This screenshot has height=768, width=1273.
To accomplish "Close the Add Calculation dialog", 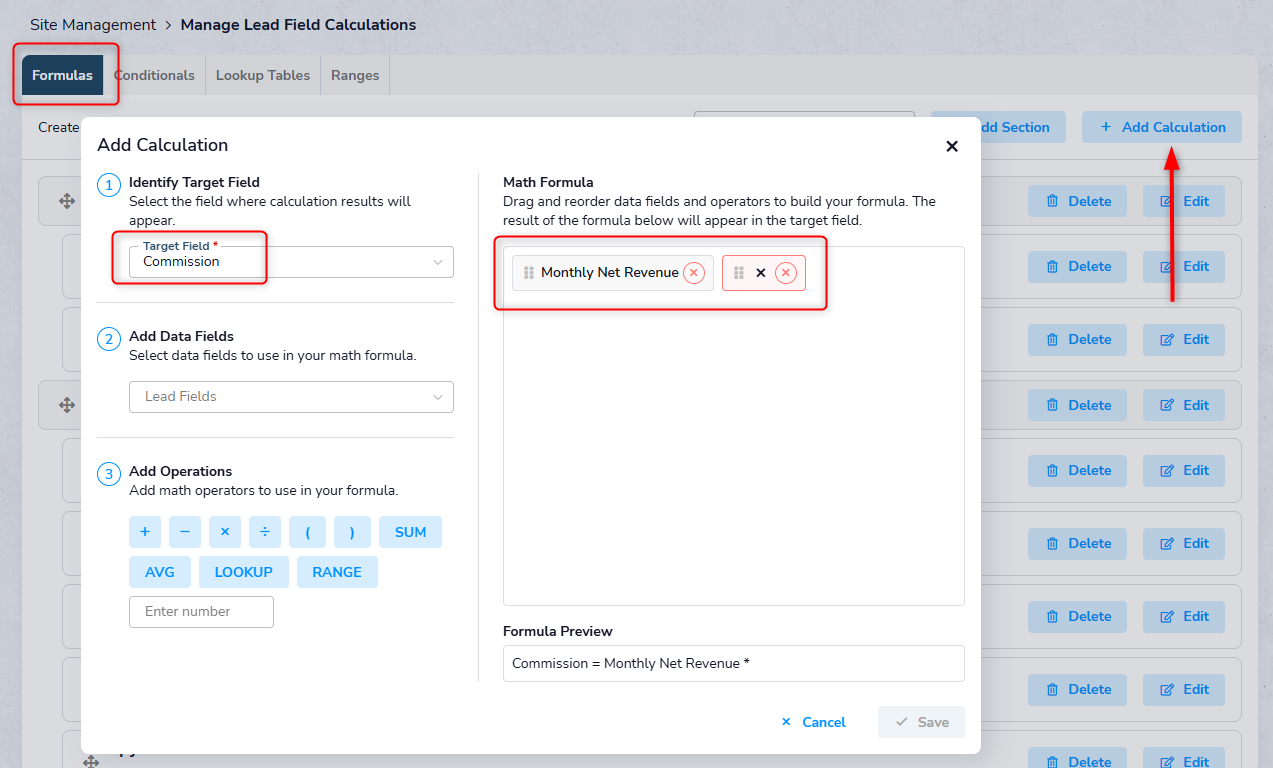I will pyautogui.click(x=952, y=146).
